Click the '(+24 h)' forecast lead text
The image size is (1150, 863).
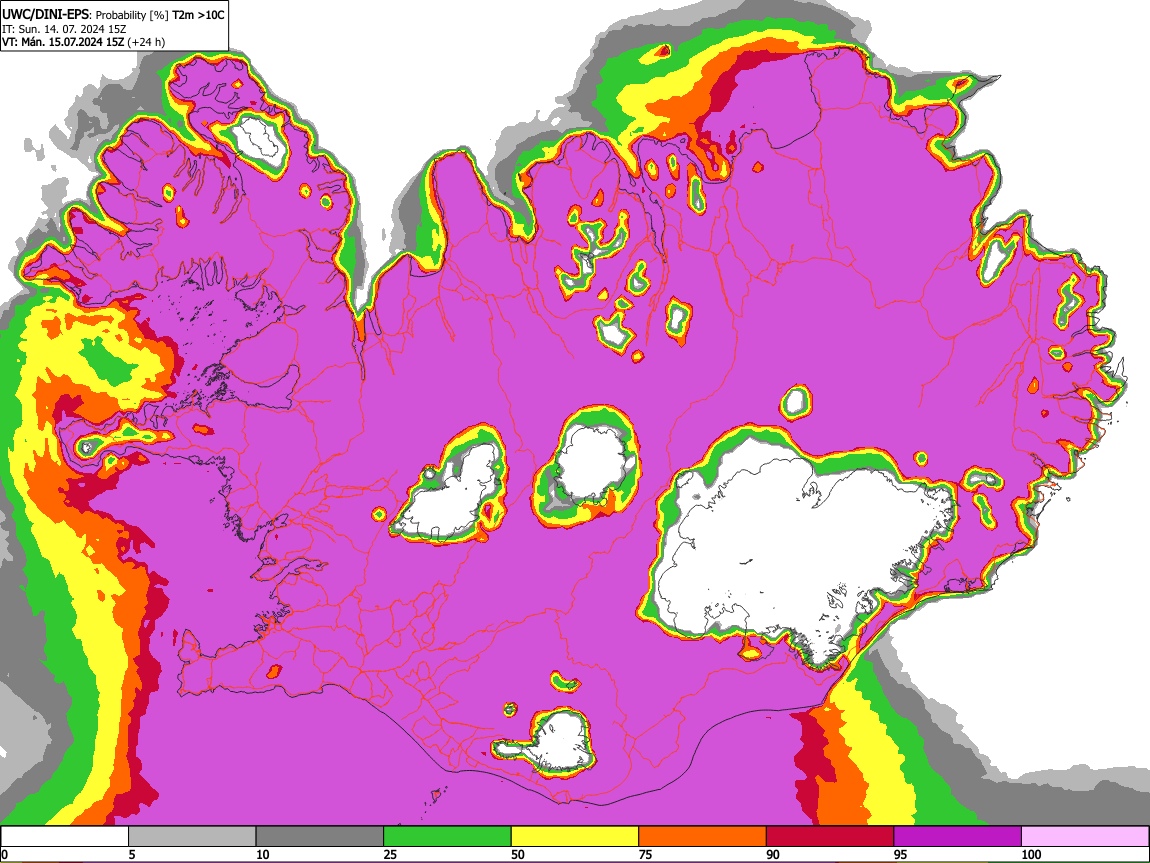coord(146,42)
